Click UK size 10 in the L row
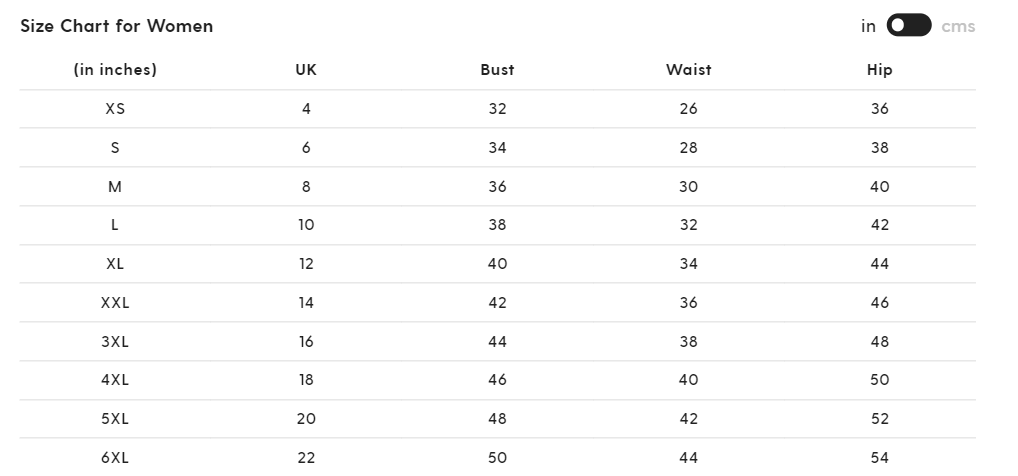 [306, 225]
